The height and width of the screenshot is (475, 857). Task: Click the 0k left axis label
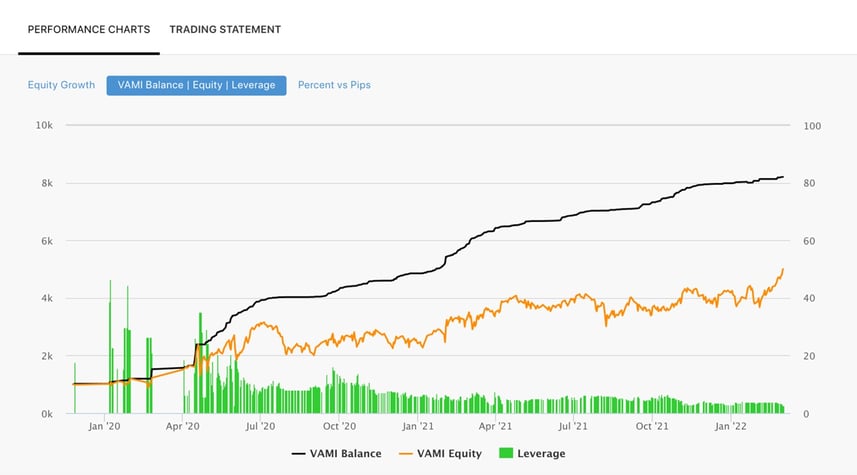46,414
